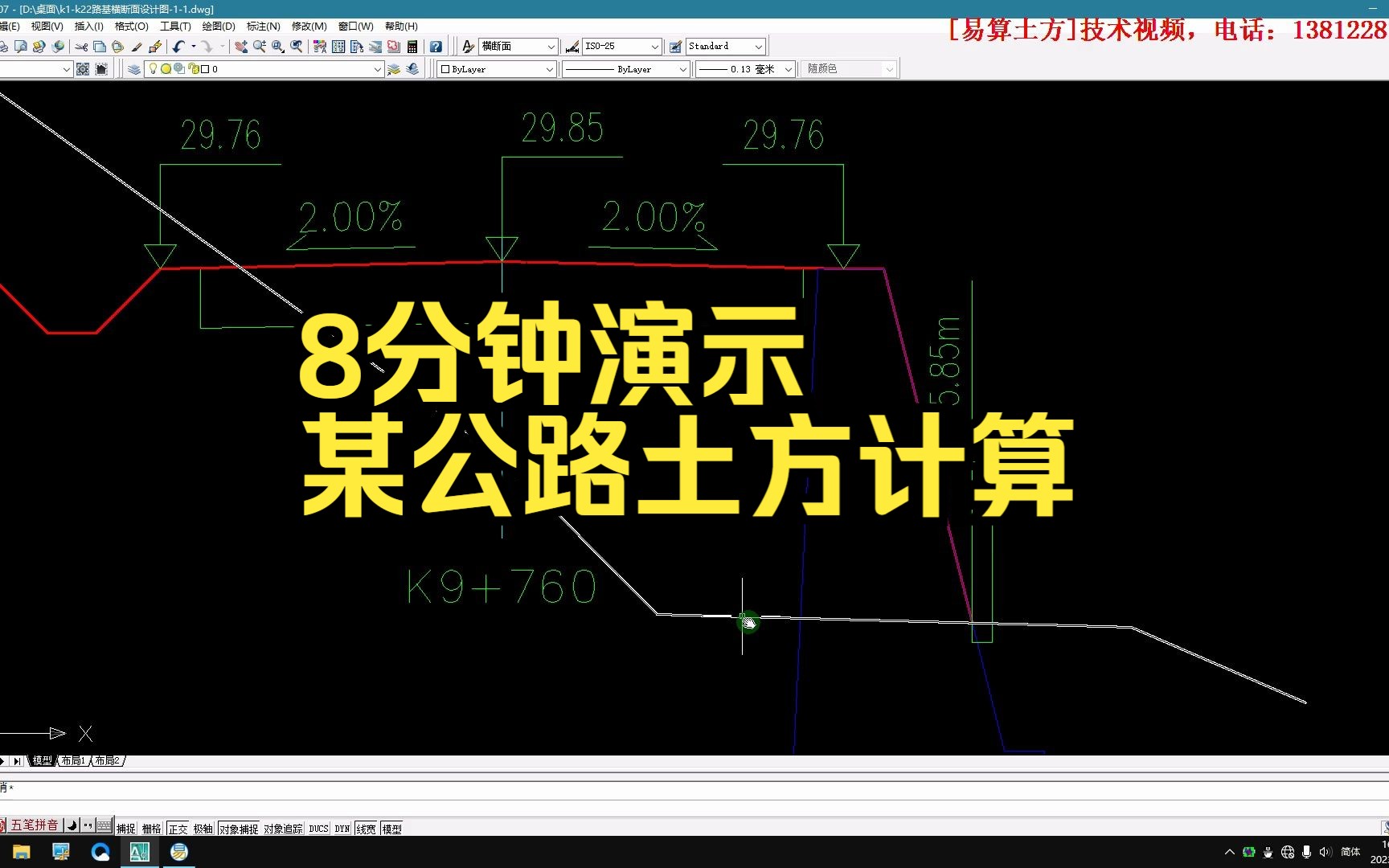Open the Layer Properties Manager icon
Viewport: 1389px width, 868px height.
[133, 69]
